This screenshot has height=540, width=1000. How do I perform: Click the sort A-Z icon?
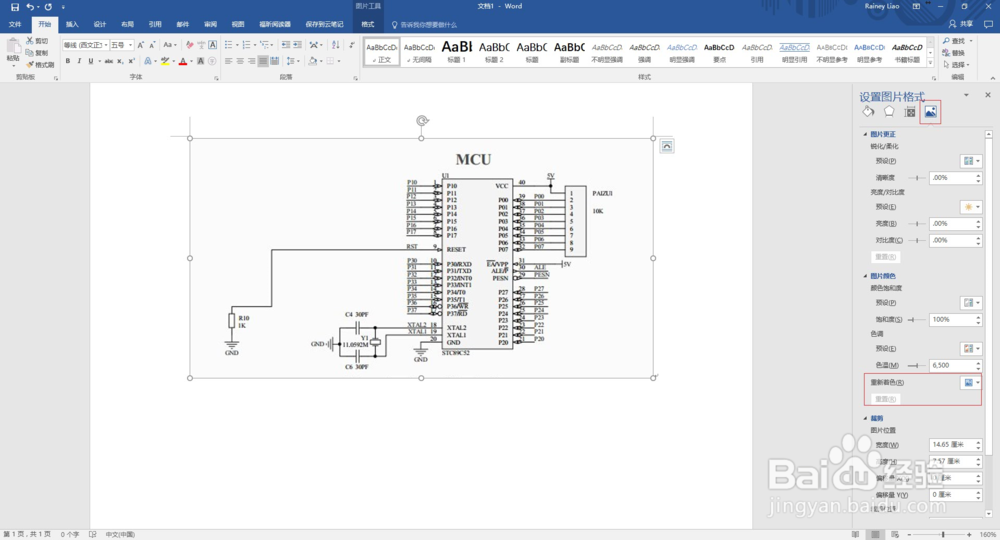point(335,45)
